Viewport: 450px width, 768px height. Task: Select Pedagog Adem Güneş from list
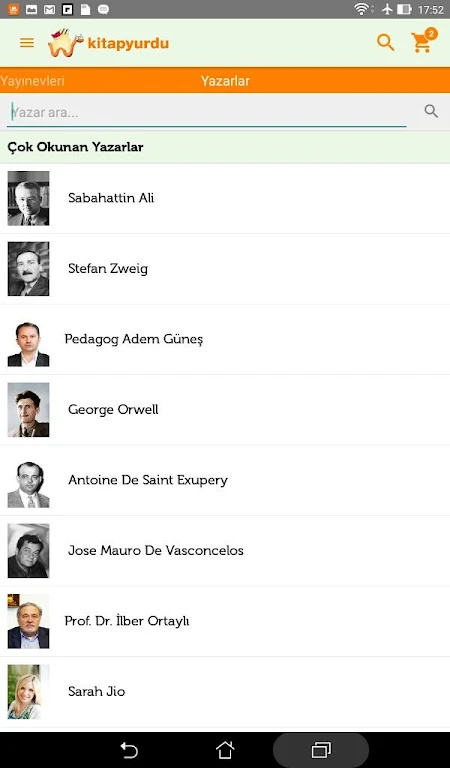(x=225, y=339)
